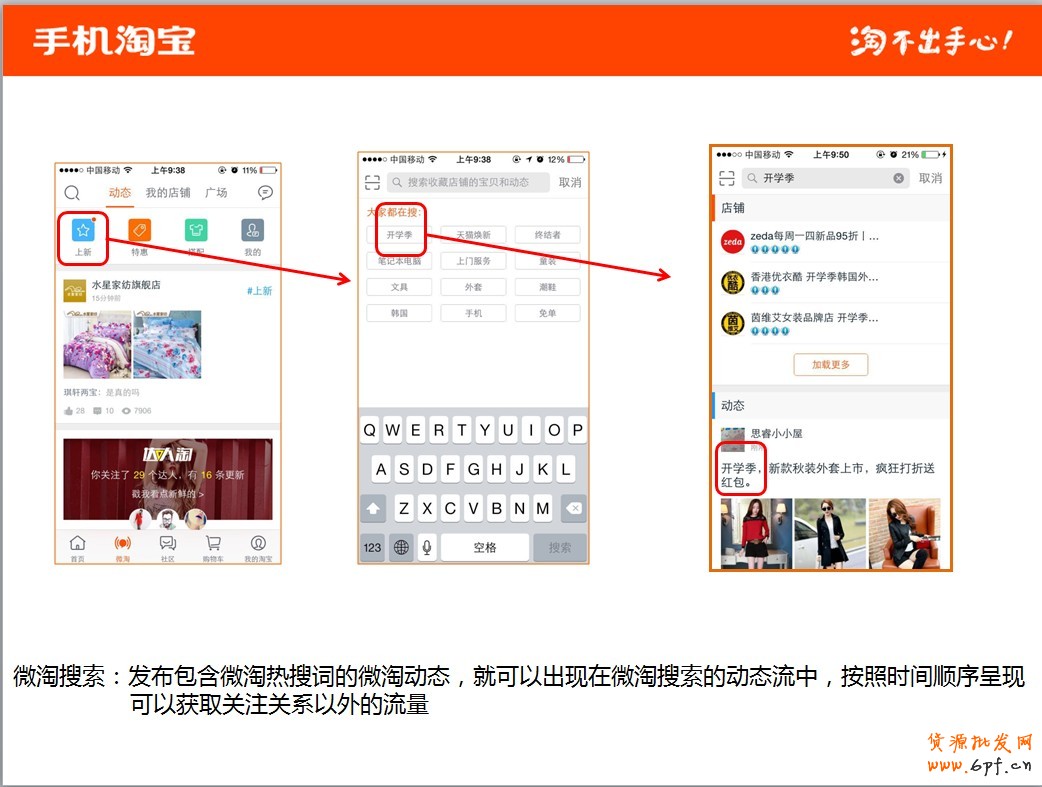Switch to the 广场 tab
The image size is (1042, 787).
coord(216,193)
